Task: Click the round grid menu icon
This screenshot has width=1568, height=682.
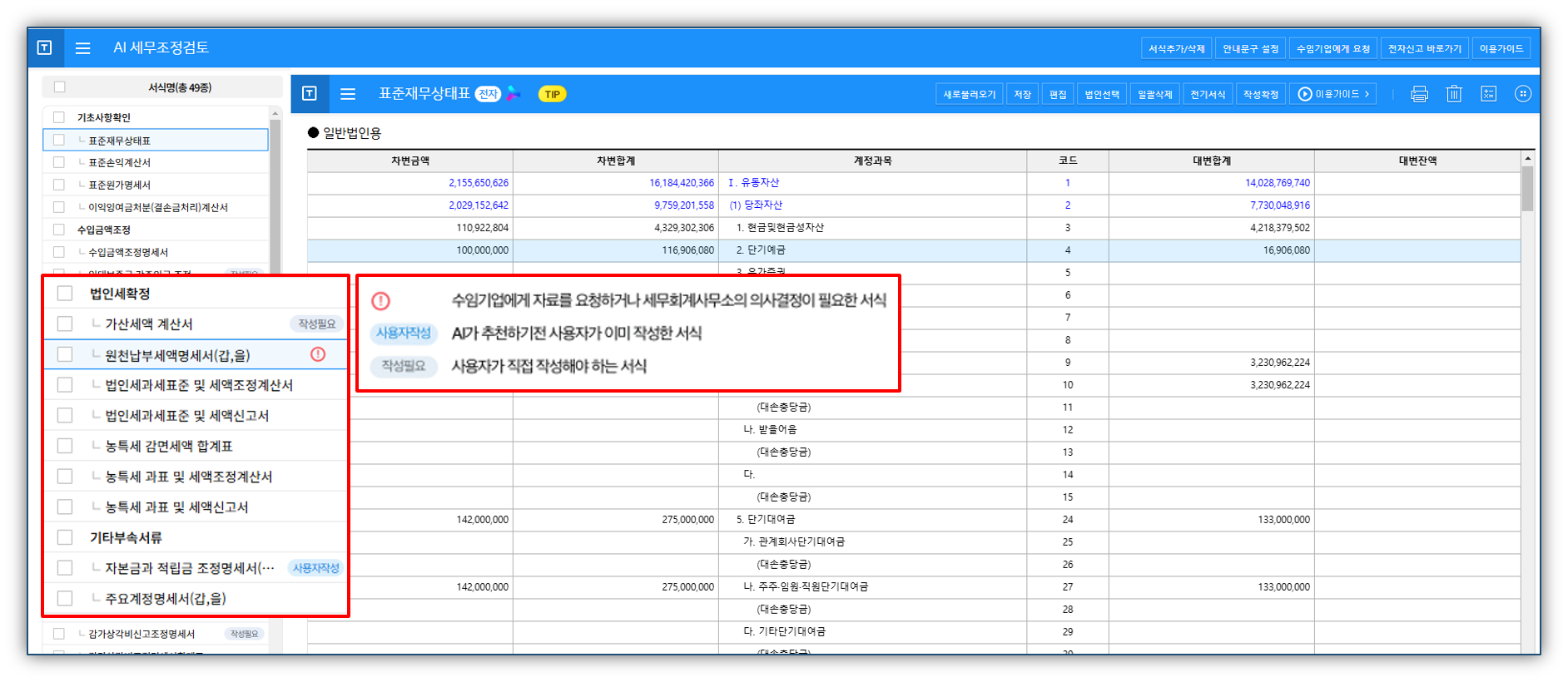Action: pyautogui.click(x=1522, y=94)
